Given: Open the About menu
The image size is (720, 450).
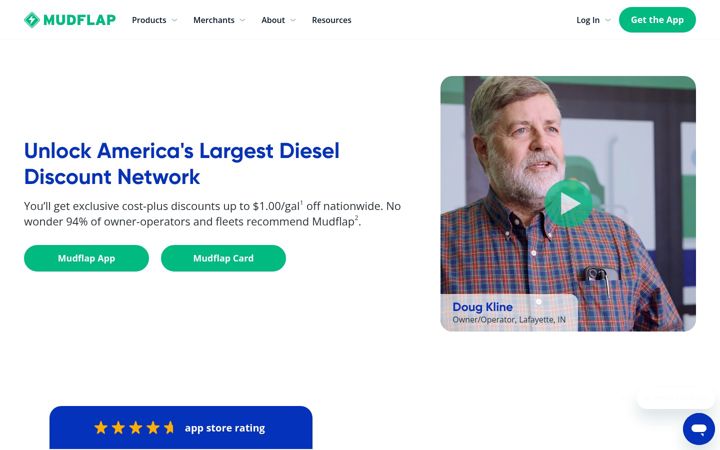Looking at the screenshot, I should pos(273,20).
